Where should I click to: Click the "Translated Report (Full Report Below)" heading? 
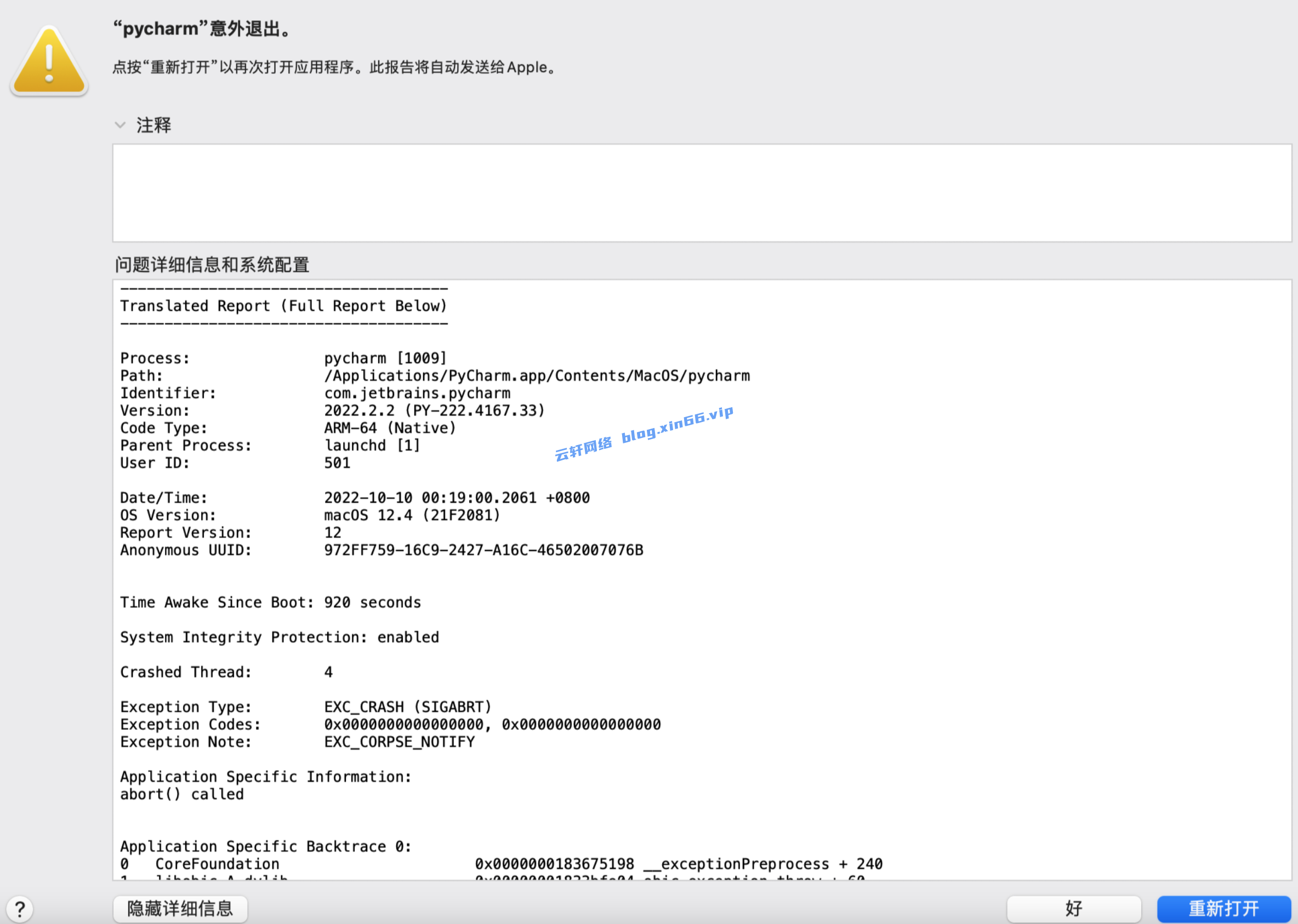[284, 306]
